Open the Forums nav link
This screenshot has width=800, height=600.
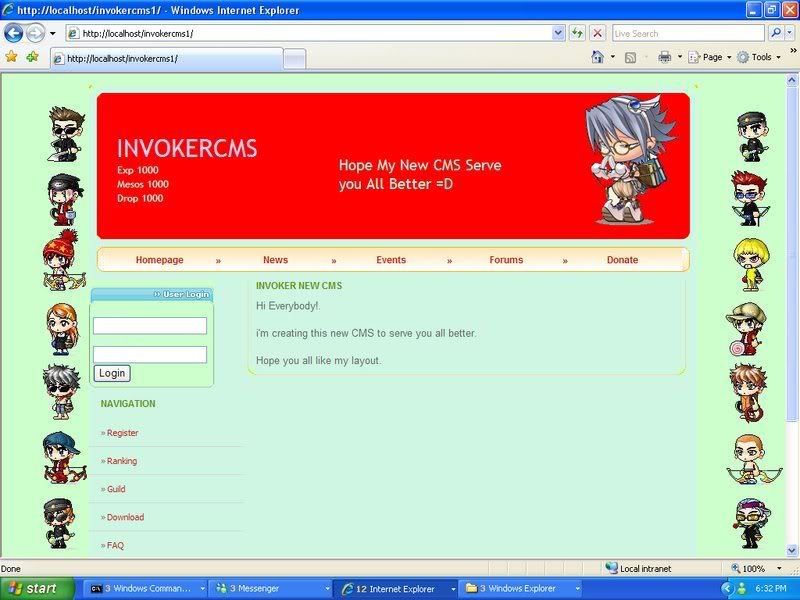(x=506, y=260)
